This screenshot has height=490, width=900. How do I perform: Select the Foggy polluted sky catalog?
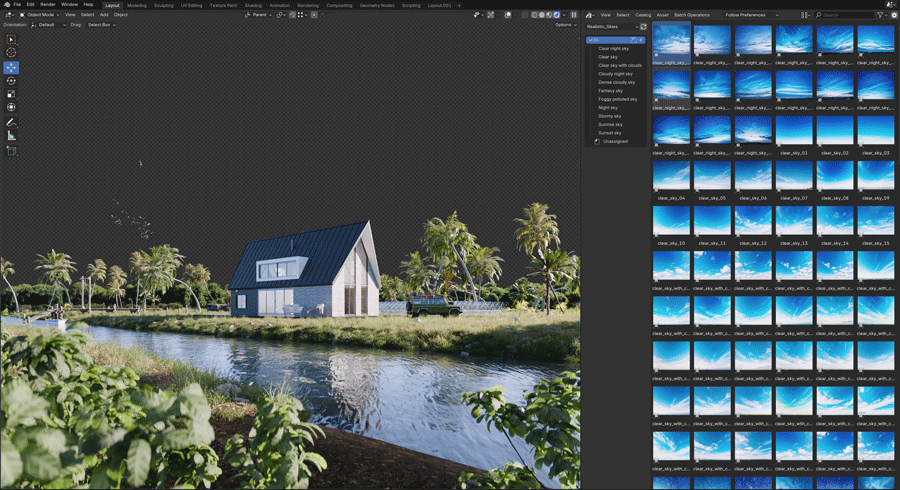coord(618,99)
